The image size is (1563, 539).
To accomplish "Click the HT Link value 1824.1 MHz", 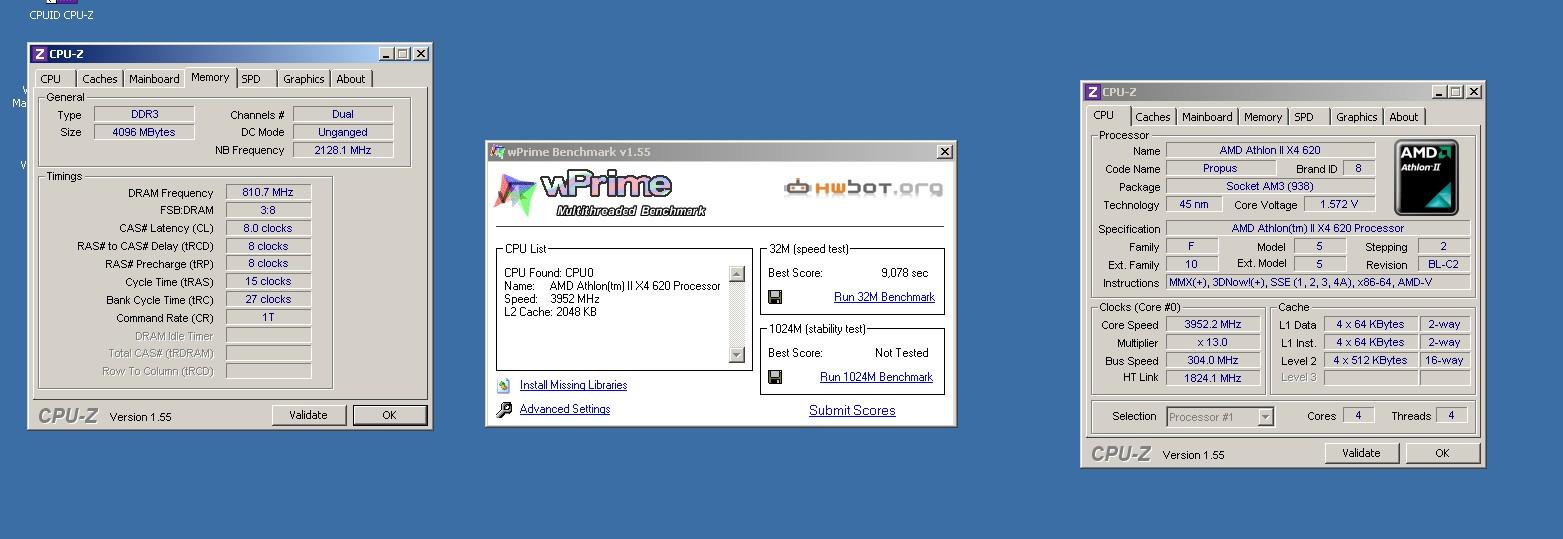I will pos(1213,378).
